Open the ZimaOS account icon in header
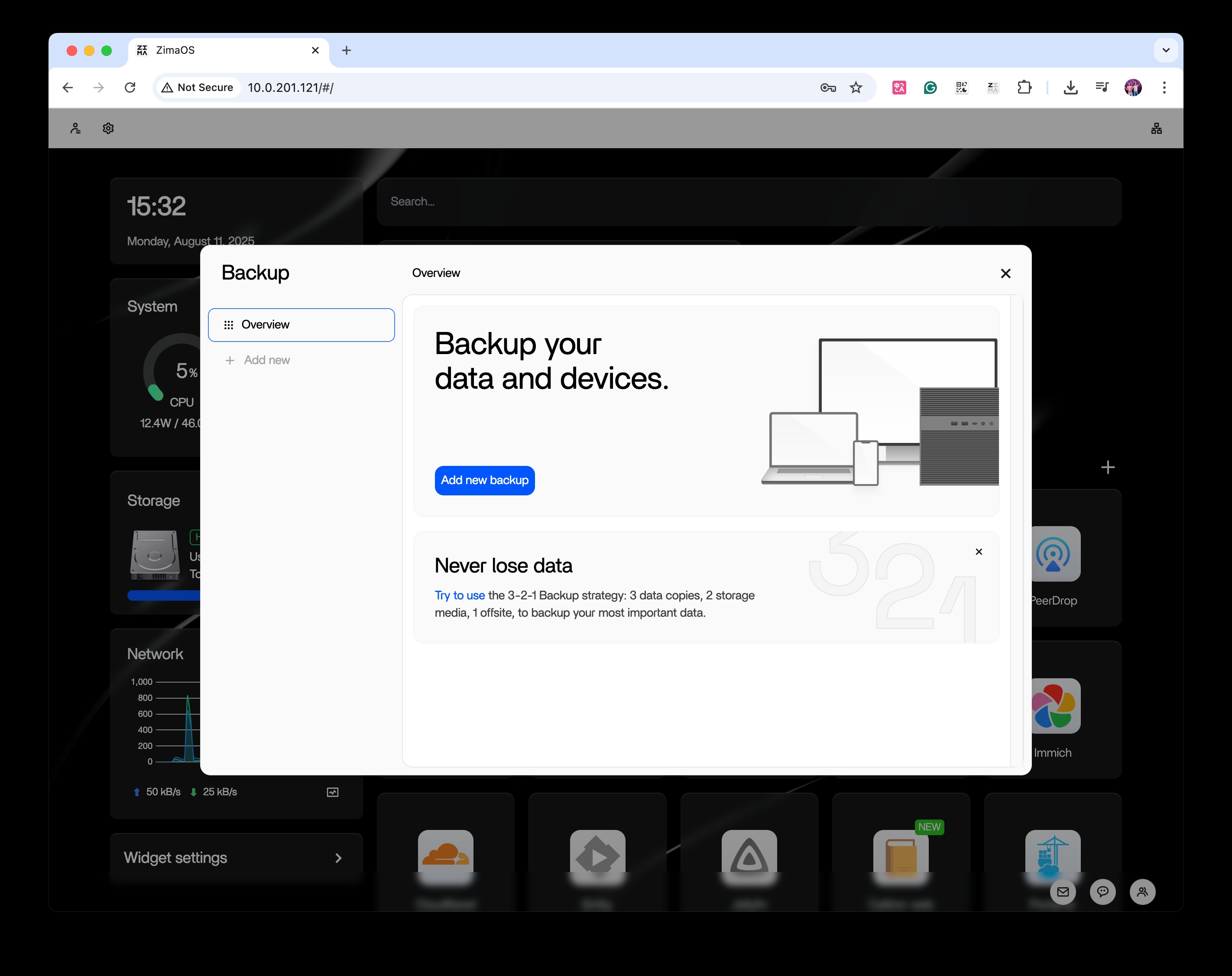 coord(75,128)
